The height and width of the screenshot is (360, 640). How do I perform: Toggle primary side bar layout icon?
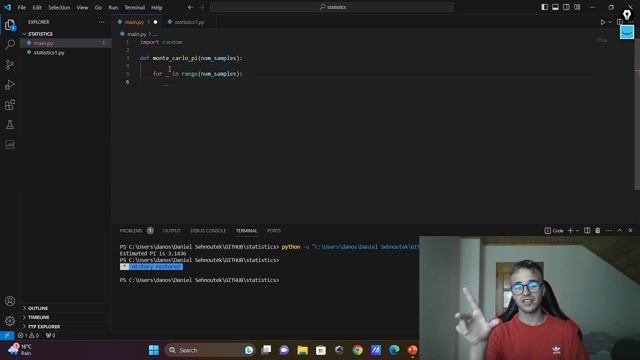click(x=544, y=7)
